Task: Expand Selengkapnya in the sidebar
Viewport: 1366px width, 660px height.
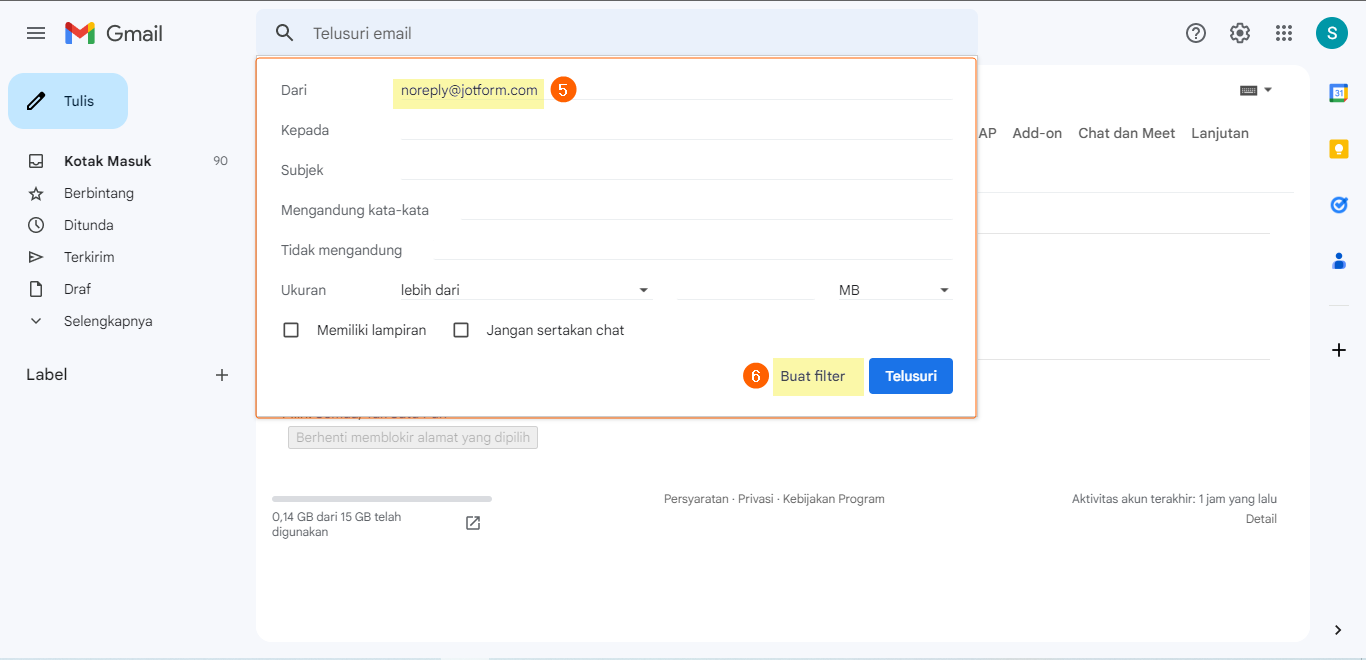Action: click(107, 321)
